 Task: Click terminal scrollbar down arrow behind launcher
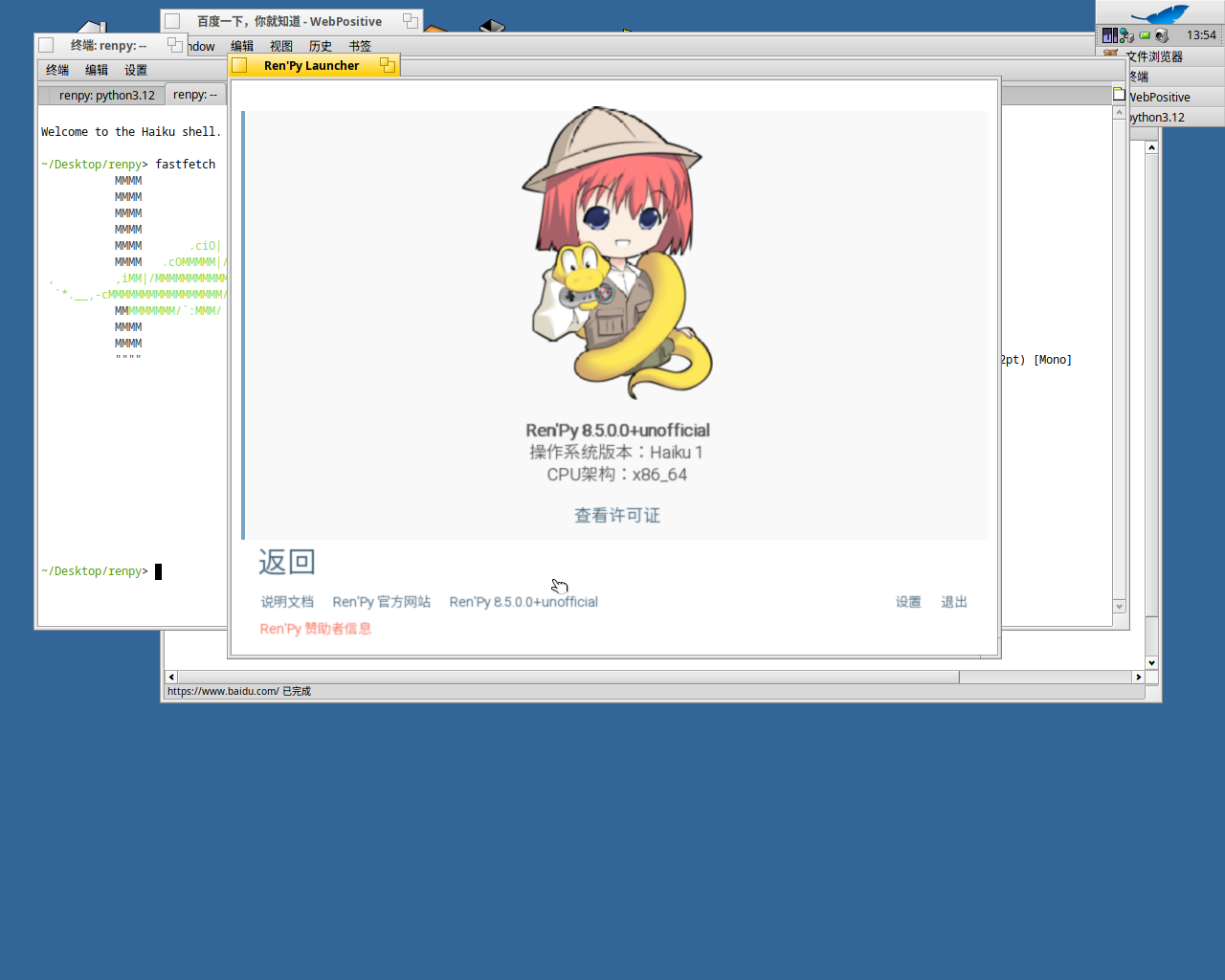coord(1119,607)
